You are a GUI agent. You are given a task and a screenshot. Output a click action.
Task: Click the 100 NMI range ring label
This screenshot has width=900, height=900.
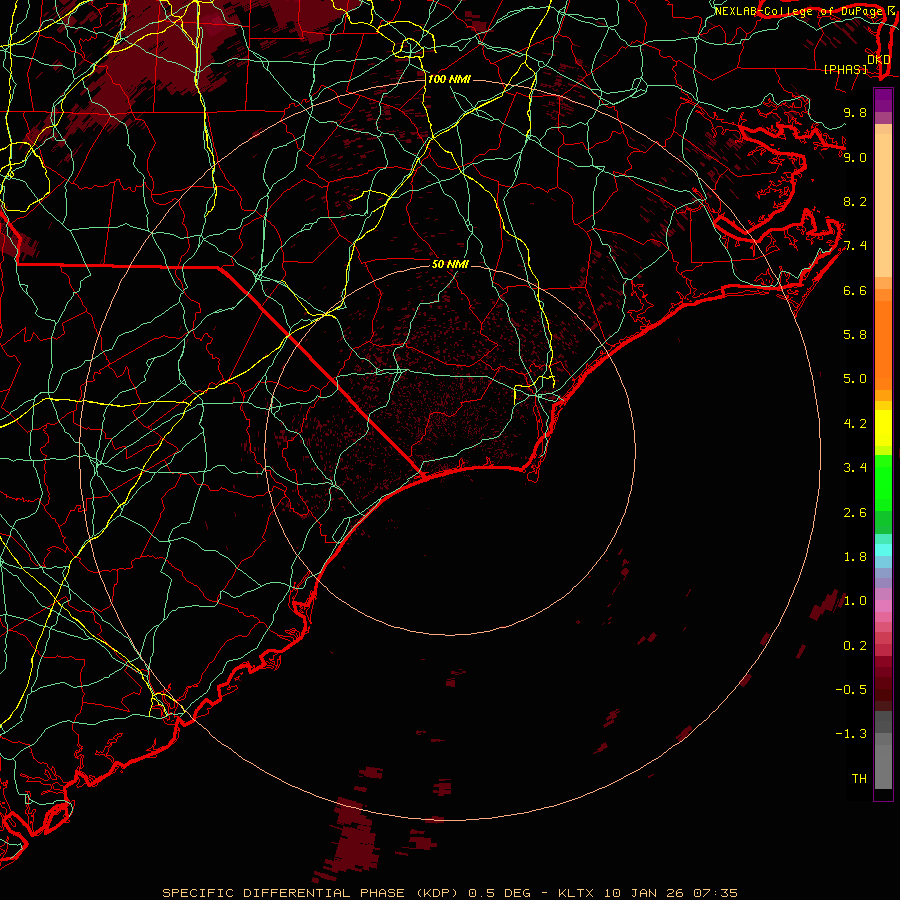tap(449, 79)
